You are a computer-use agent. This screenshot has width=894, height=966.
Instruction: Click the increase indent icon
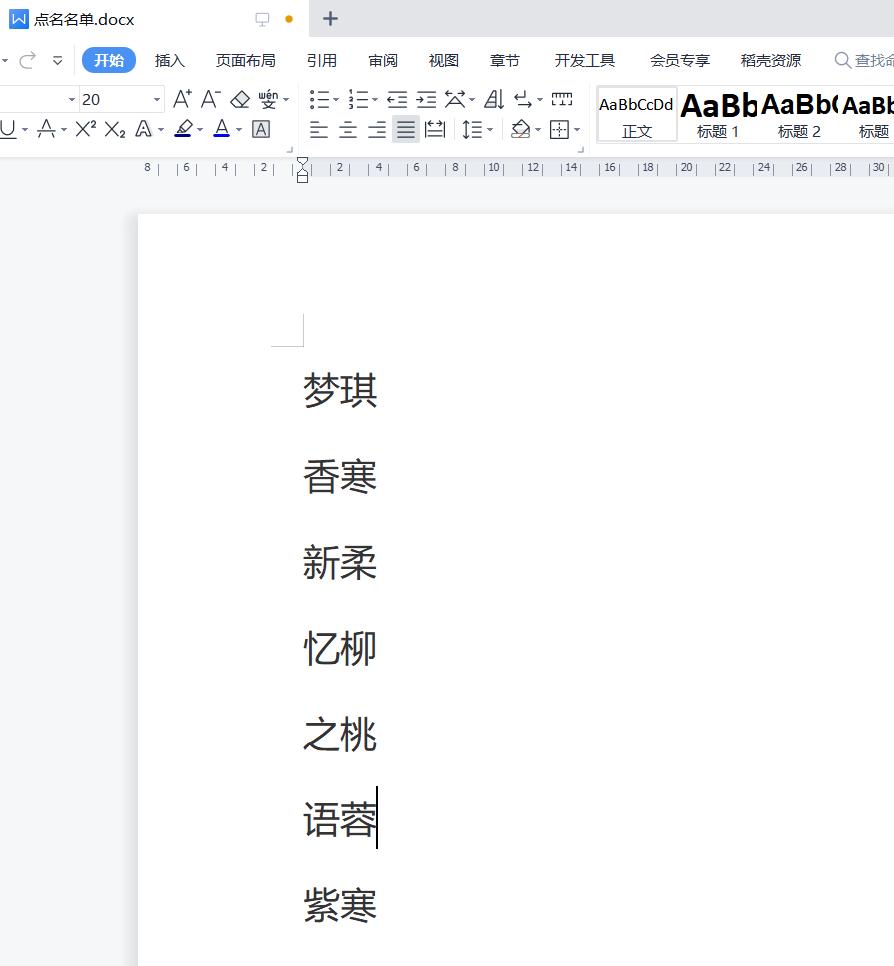tap(426, 99)
